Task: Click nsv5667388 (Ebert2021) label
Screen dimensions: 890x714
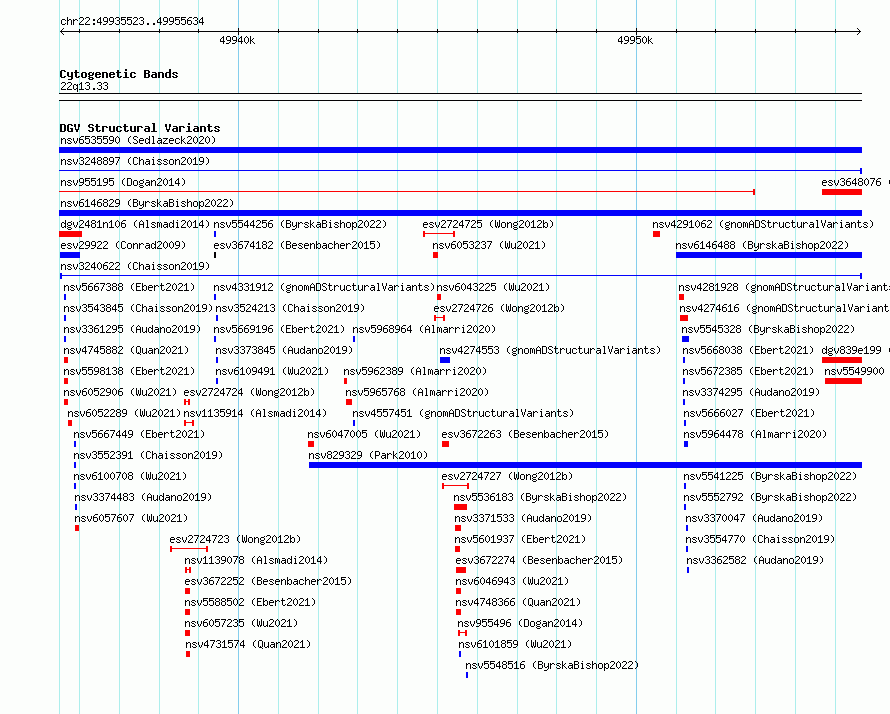Action: click(x=129, y=287)
